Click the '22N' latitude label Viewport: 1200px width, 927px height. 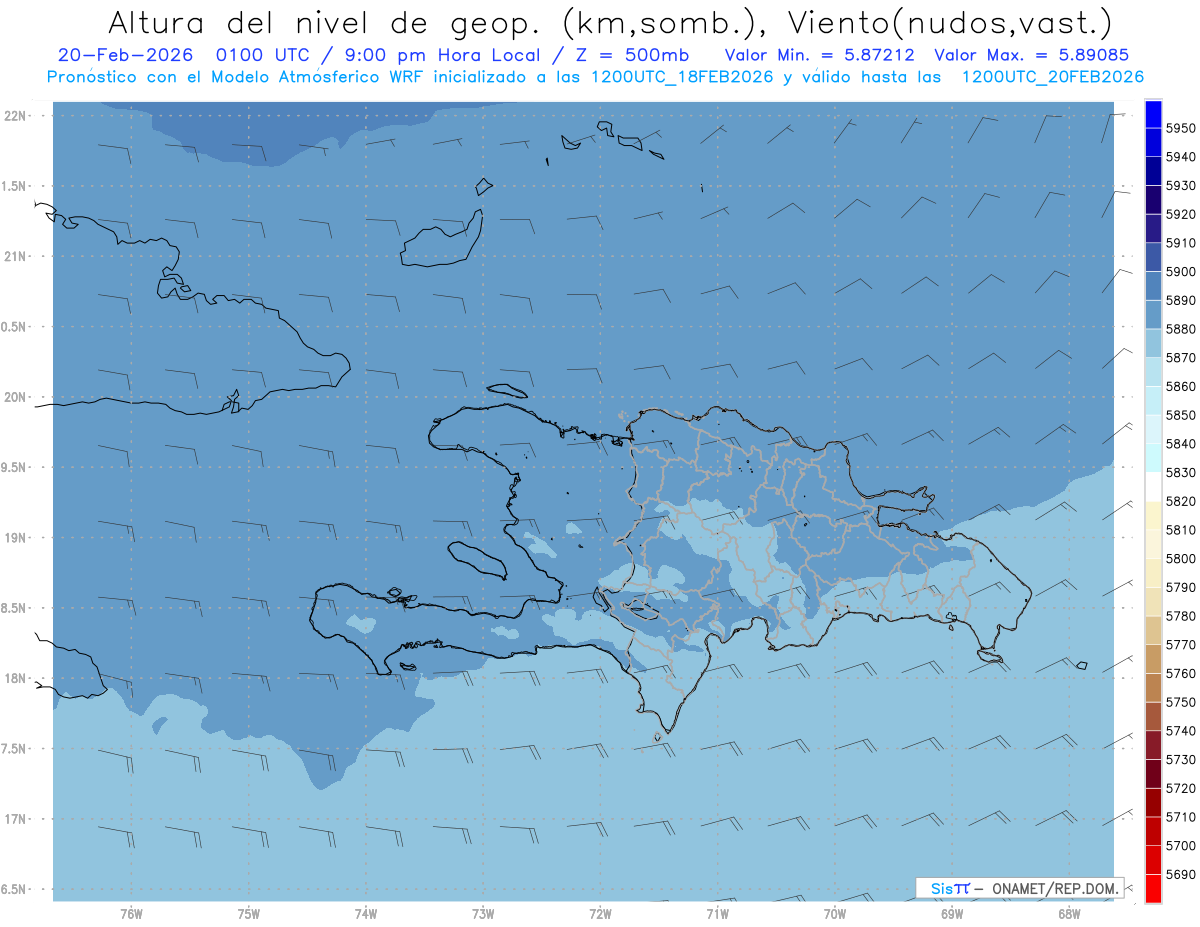[x=15, y=116]
